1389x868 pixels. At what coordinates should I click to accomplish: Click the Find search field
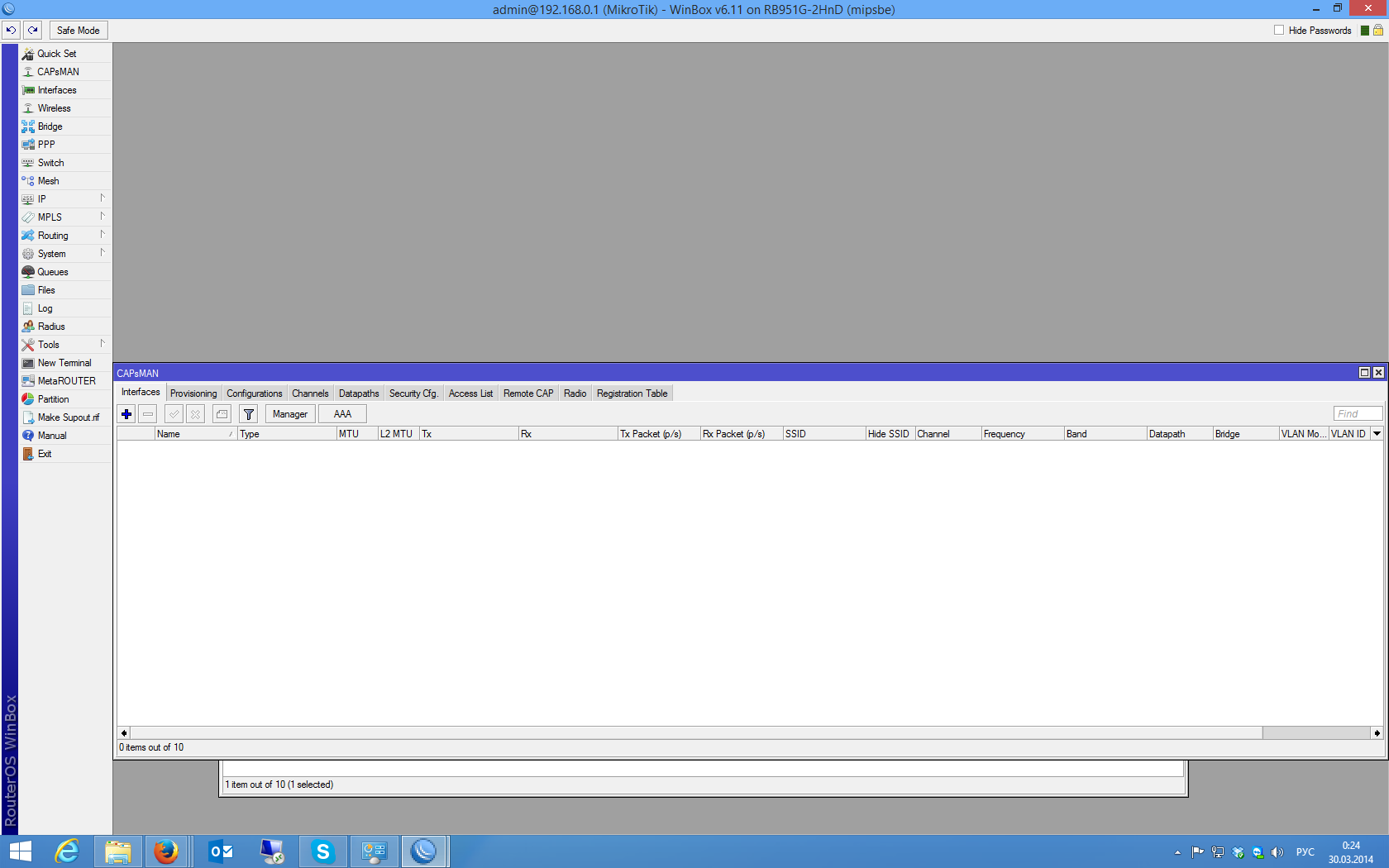click(1358, 414)
